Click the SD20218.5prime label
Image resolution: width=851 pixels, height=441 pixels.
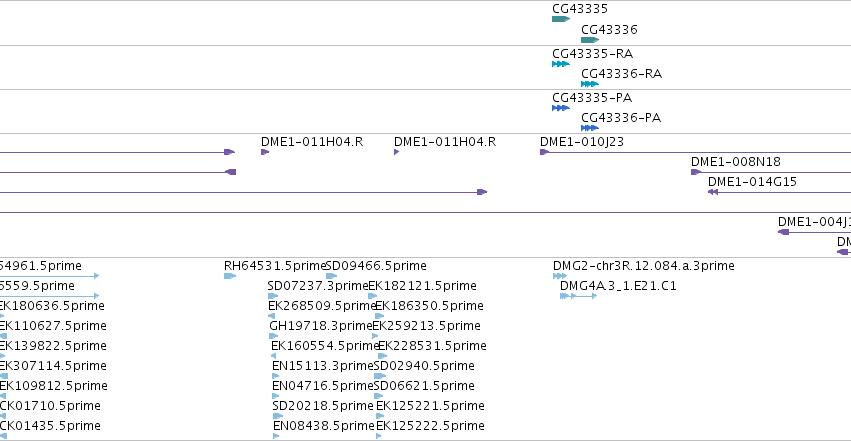(x=323, y=406)
